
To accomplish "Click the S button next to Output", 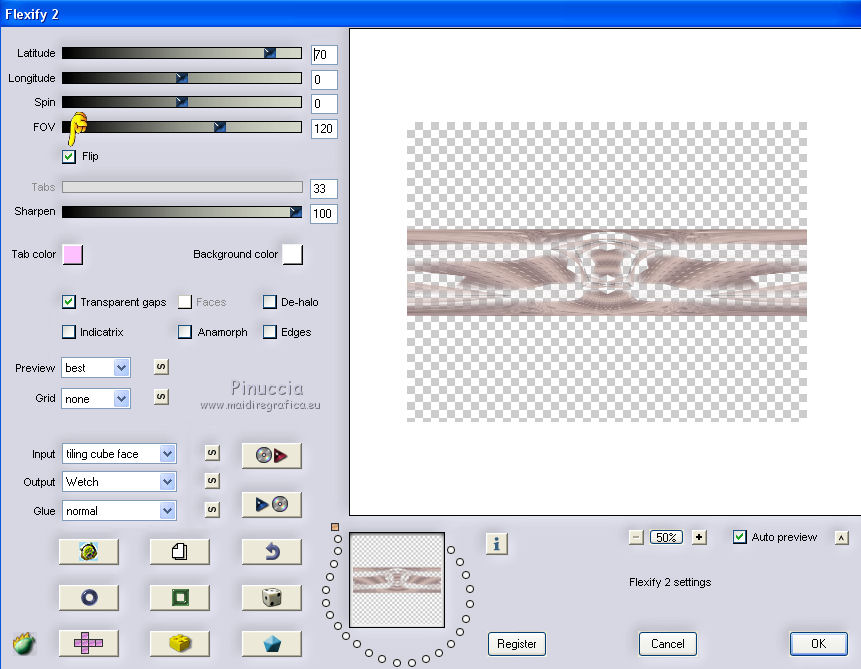I will click(212, 481).
